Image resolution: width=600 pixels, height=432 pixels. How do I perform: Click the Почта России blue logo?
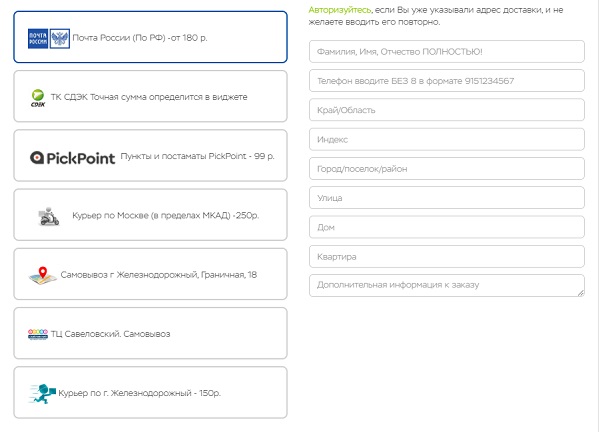point(38,39)
